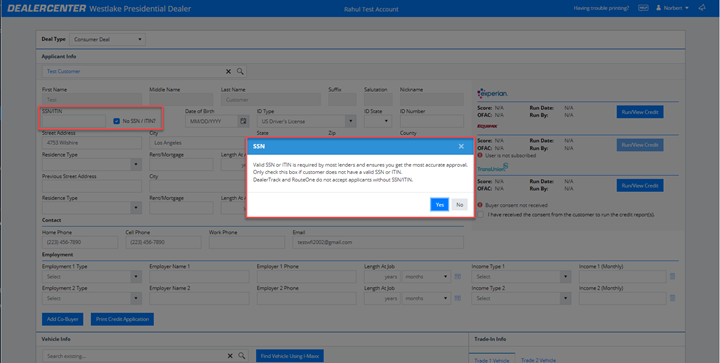Click Find Vehicle Using I-Maxx button
The image size is (720, 363).
pyautogui.click(x=290, y=356)
